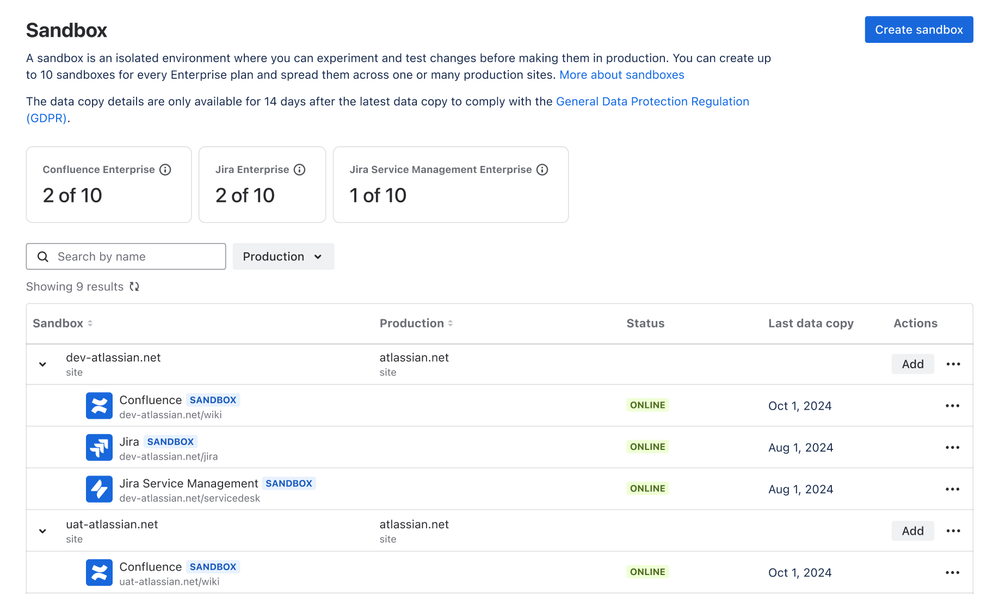Open more actions for uat-atlassian.net site
The image size is (999, 594).
click(x=953, y=531)
